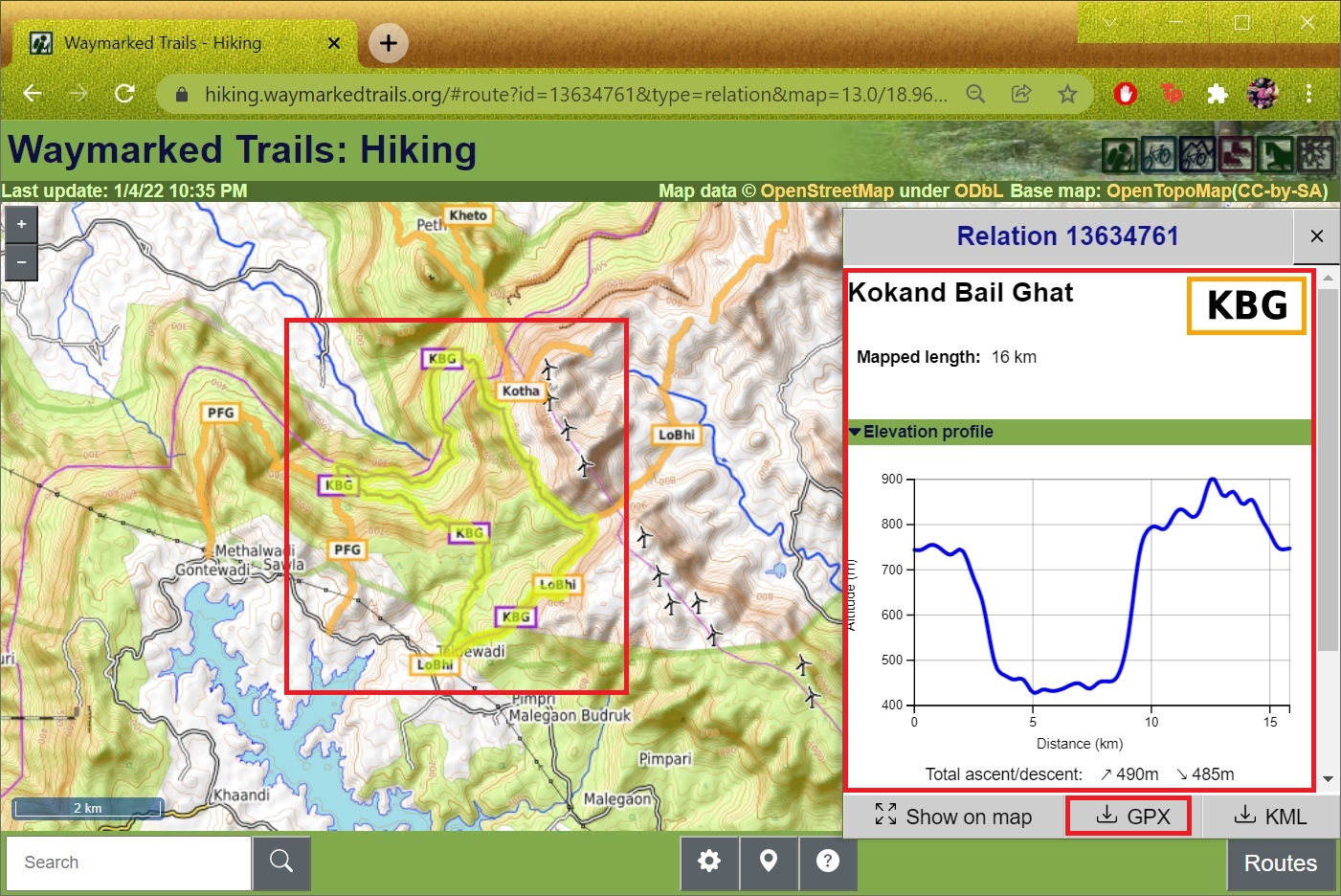Click the search magnifier button
Image resolution: width=1341 pixels, height=896 pixels.
281,862
